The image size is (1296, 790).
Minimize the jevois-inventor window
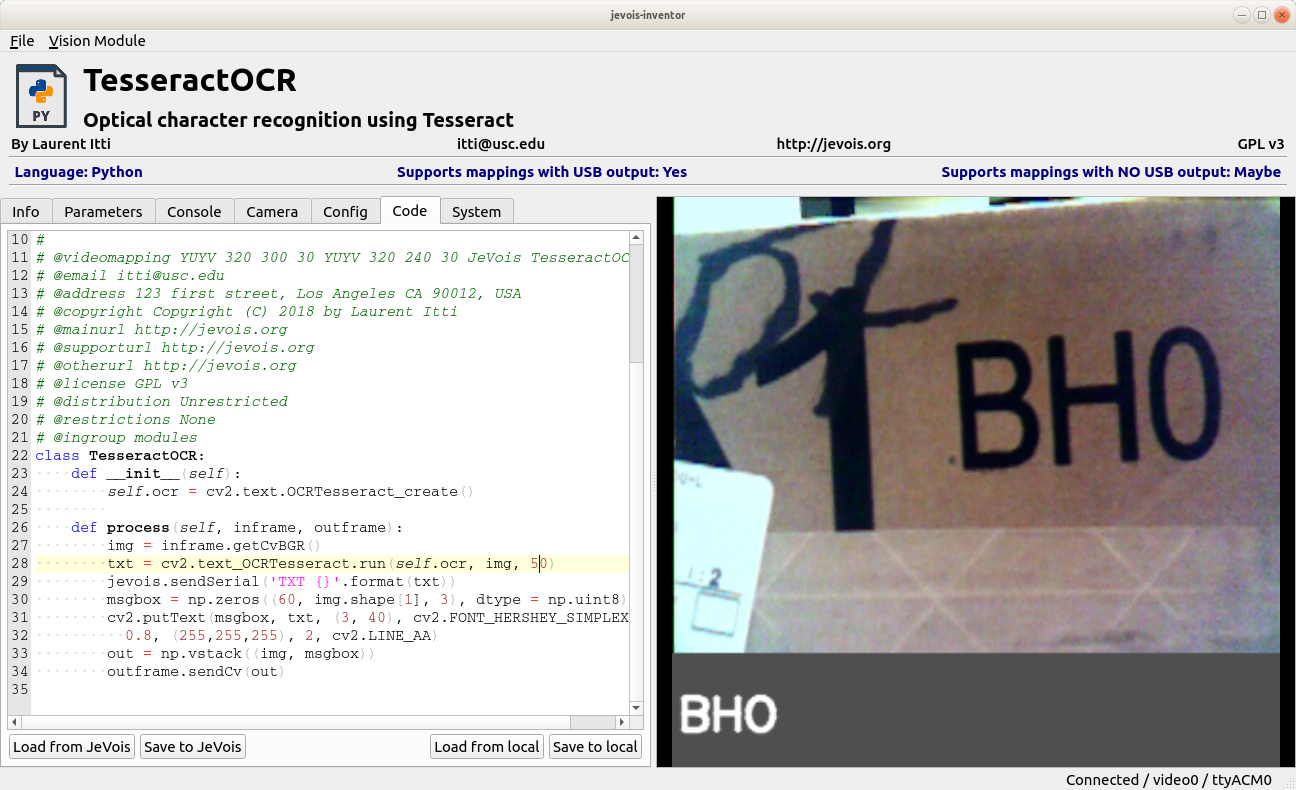[1243, 14]
